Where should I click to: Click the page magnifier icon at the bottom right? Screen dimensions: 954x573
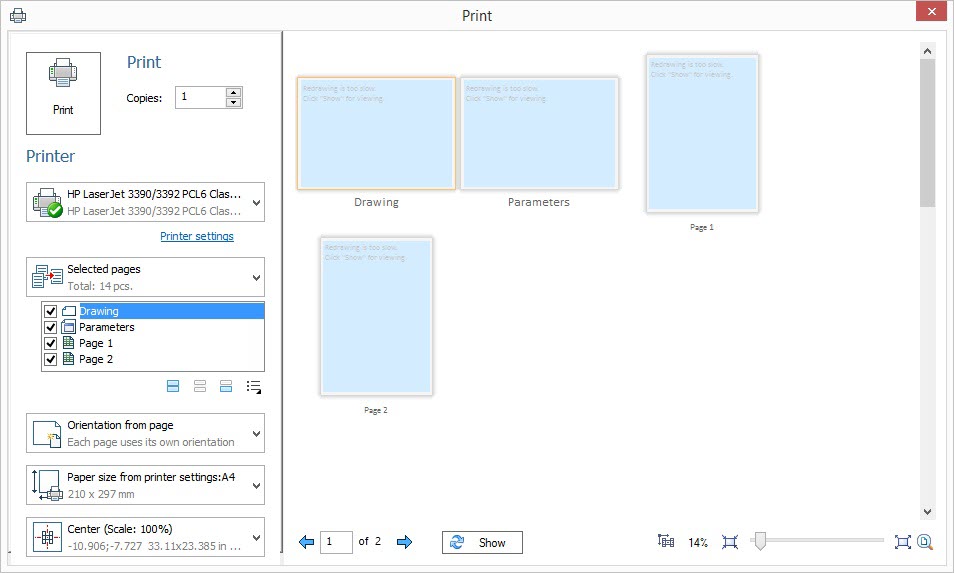pos(925,541)
